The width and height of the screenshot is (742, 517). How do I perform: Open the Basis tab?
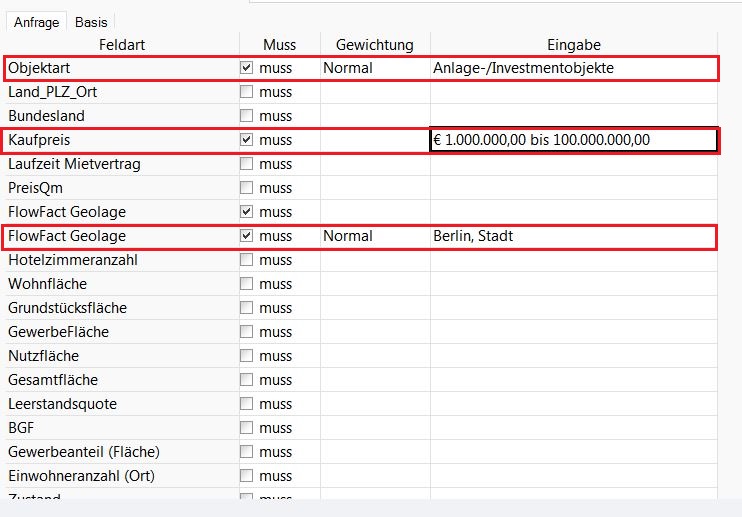pos(91,22)
